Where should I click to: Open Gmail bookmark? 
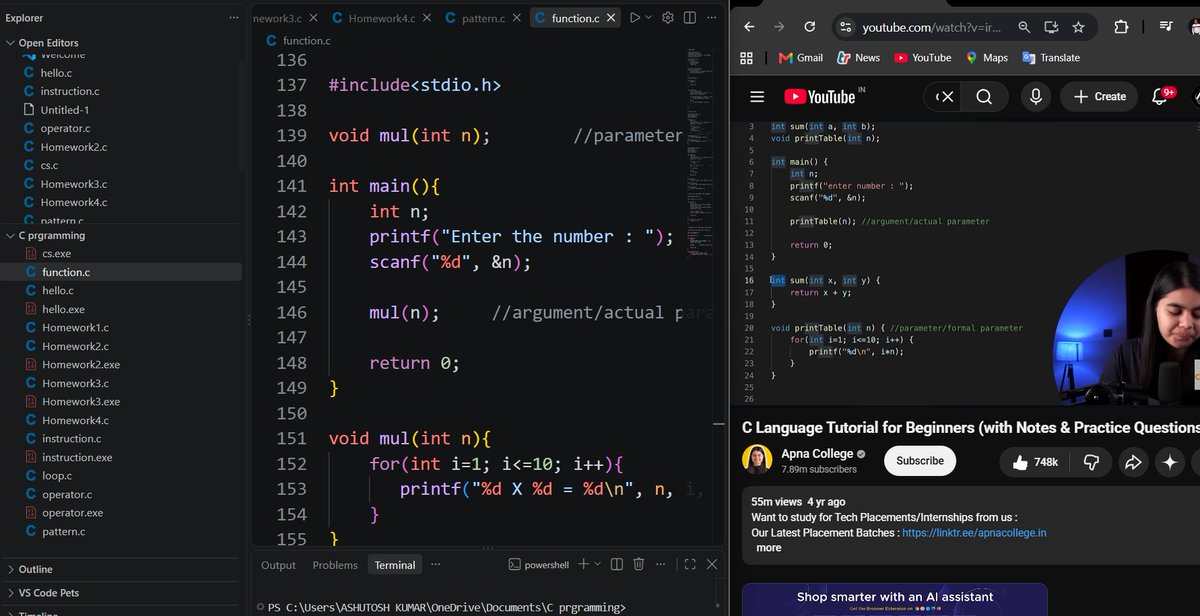[800, 58]
